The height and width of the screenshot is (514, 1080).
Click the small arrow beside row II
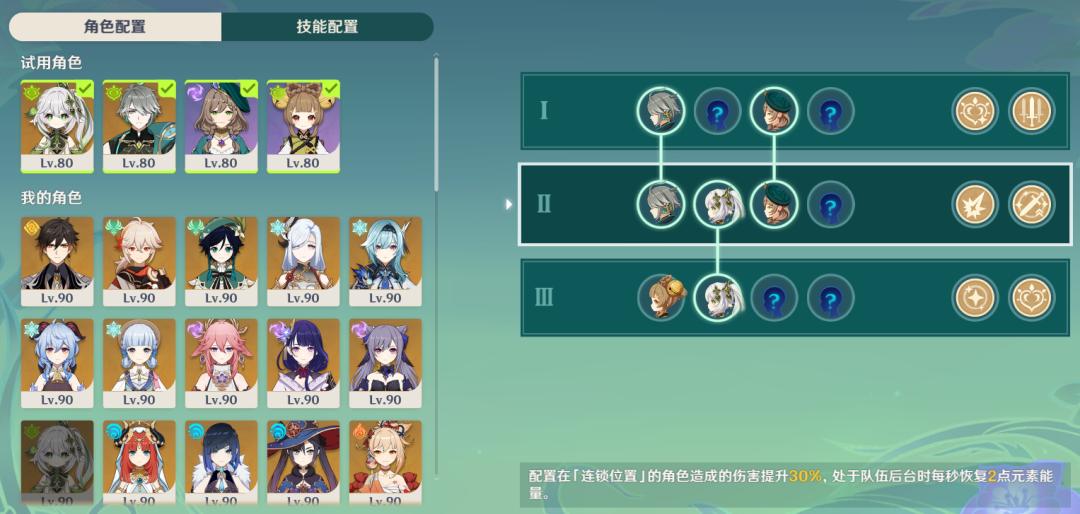[509, 205]
